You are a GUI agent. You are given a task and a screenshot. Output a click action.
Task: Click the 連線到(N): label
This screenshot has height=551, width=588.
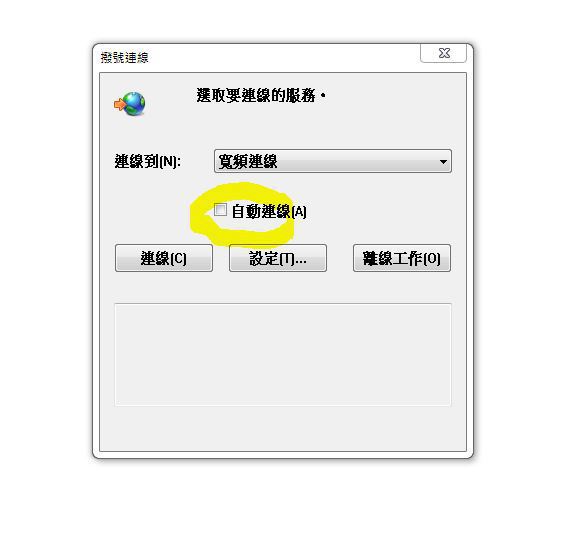[148, 162]
